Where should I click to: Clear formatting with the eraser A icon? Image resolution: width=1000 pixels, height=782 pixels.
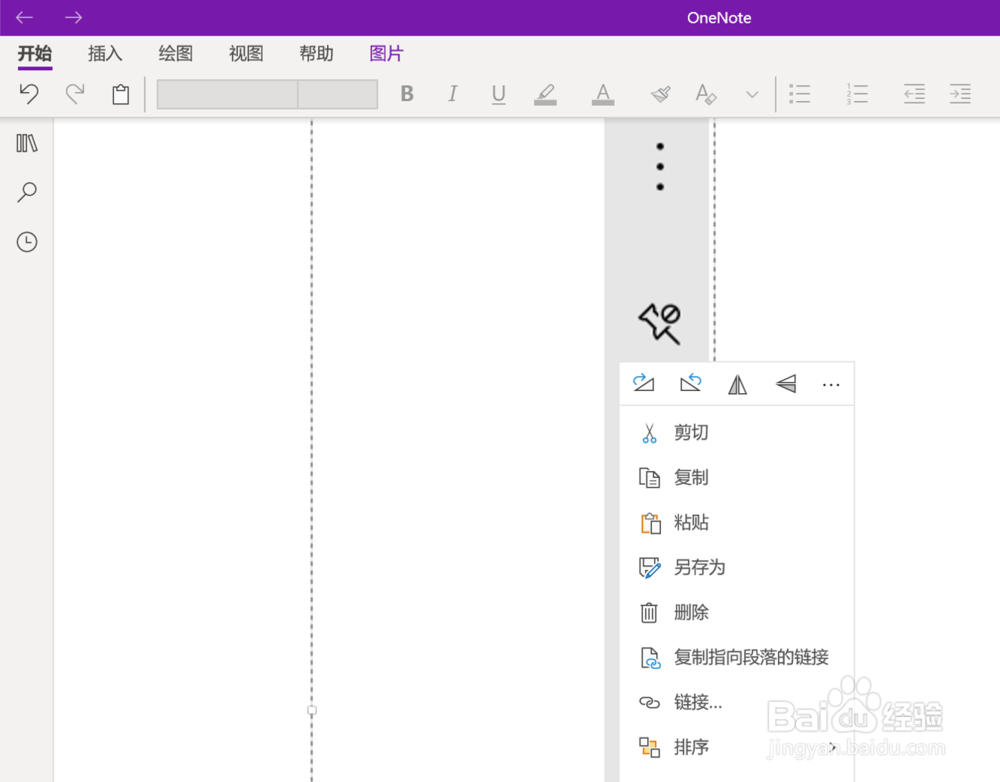(706, 94)
